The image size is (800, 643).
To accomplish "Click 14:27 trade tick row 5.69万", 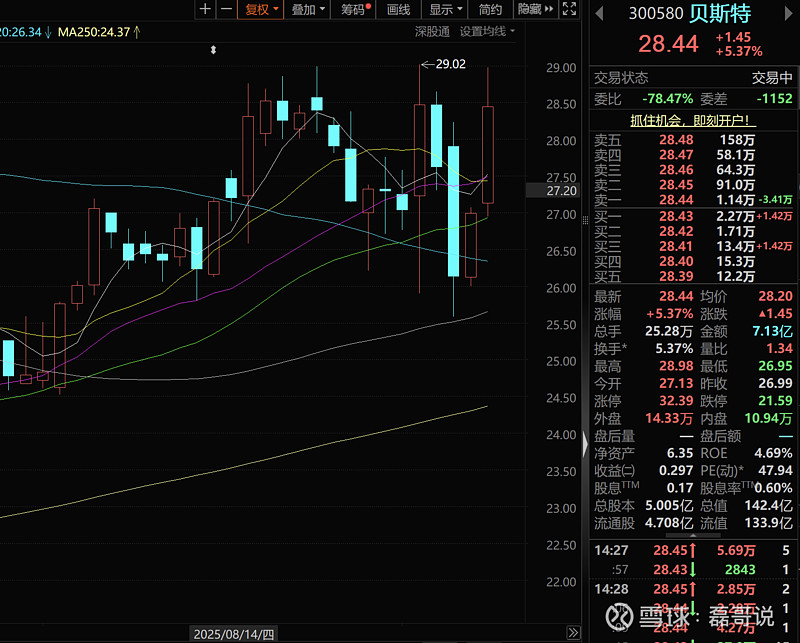I will click(x=693, y=550).
